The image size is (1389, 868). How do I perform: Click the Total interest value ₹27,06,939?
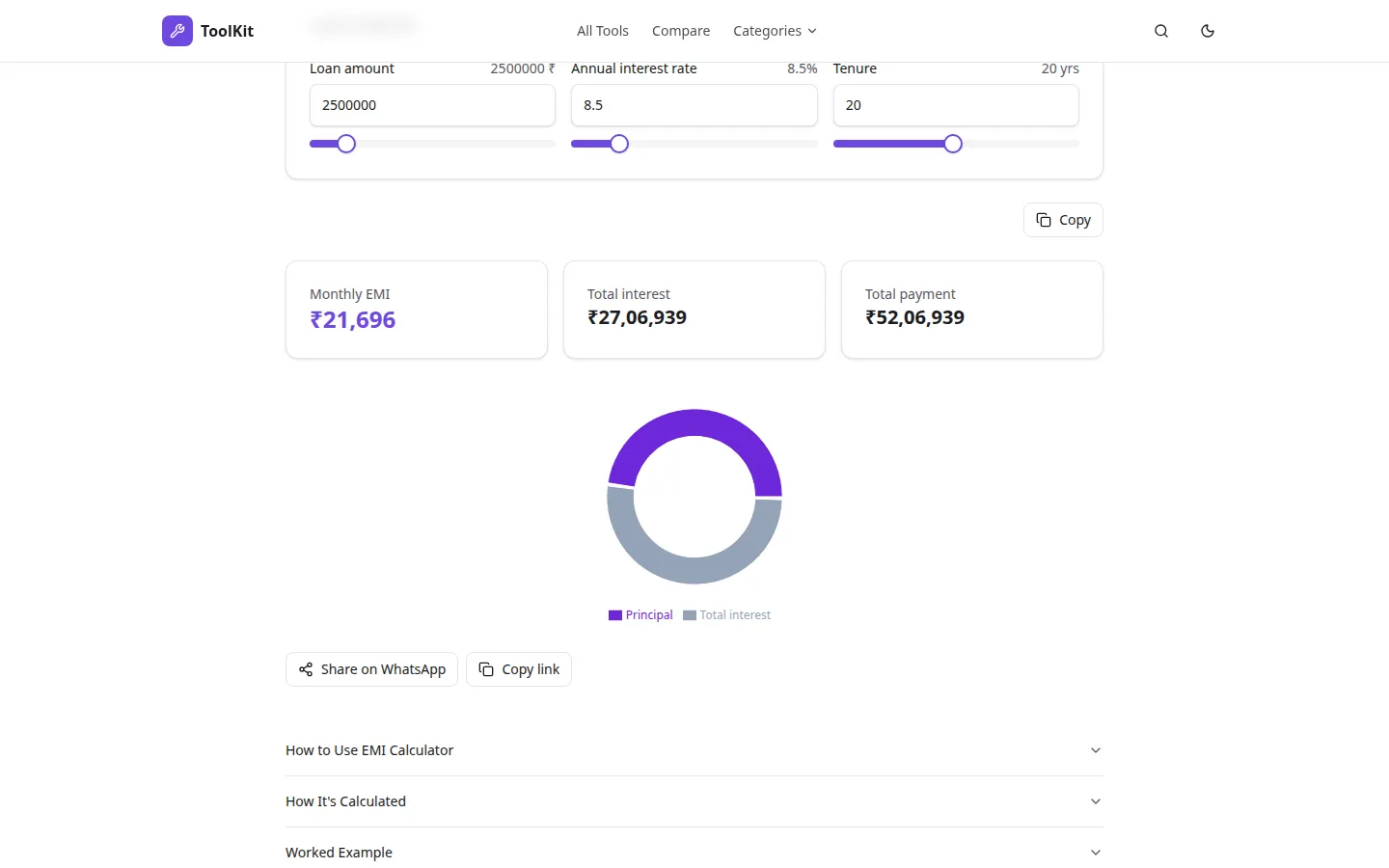638,317
